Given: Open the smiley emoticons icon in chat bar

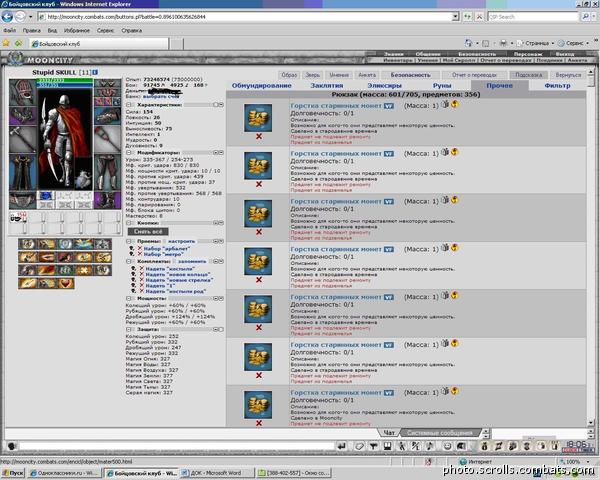Looking at the screenshot, I should pos(447,446).
